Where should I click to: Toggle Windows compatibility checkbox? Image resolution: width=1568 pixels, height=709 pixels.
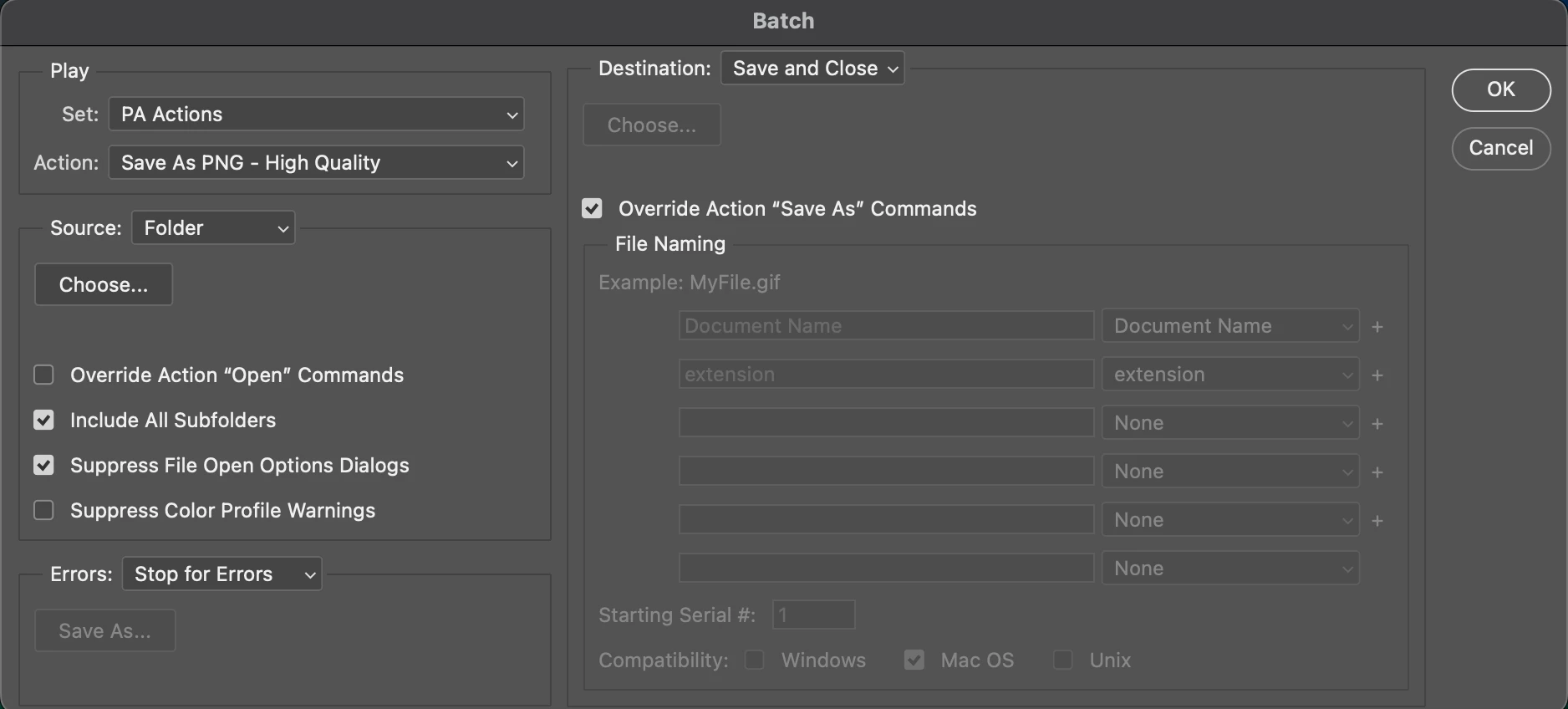tap(754, 661)
